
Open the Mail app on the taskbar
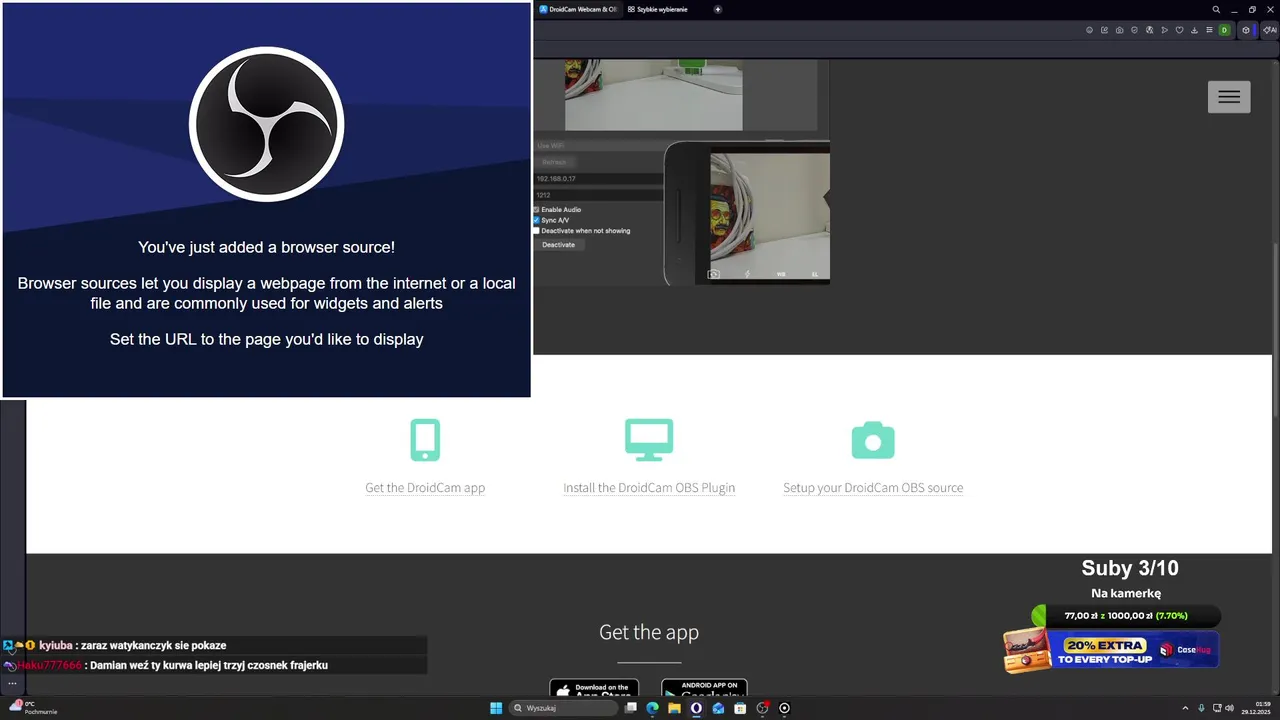click(x=718, y=708)
